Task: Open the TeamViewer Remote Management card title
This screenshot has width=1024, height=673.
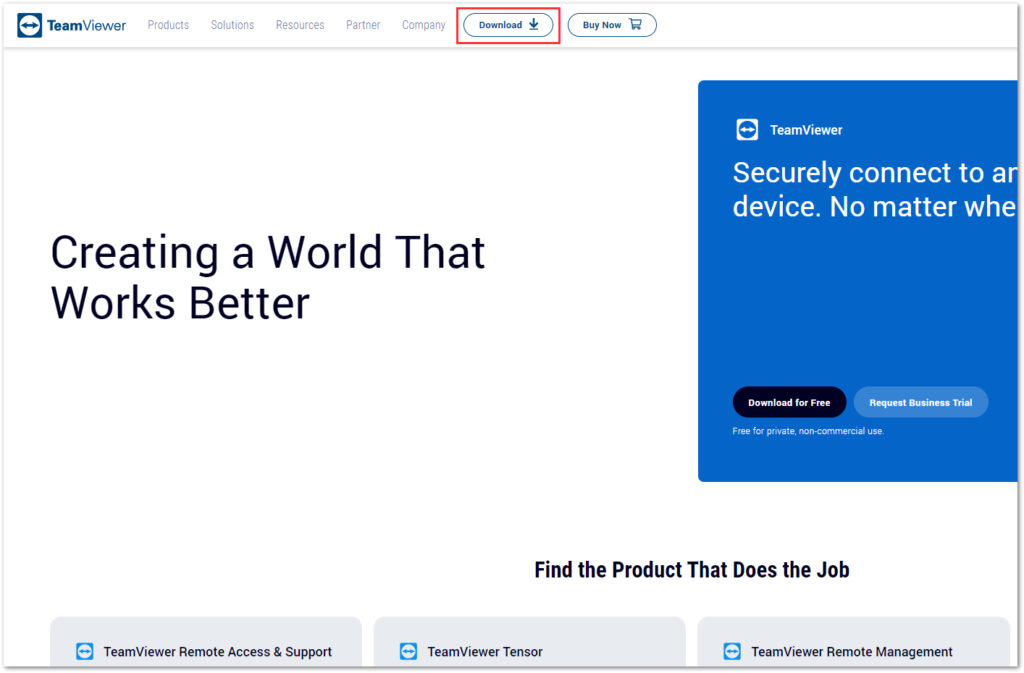Action: (852, 651)
